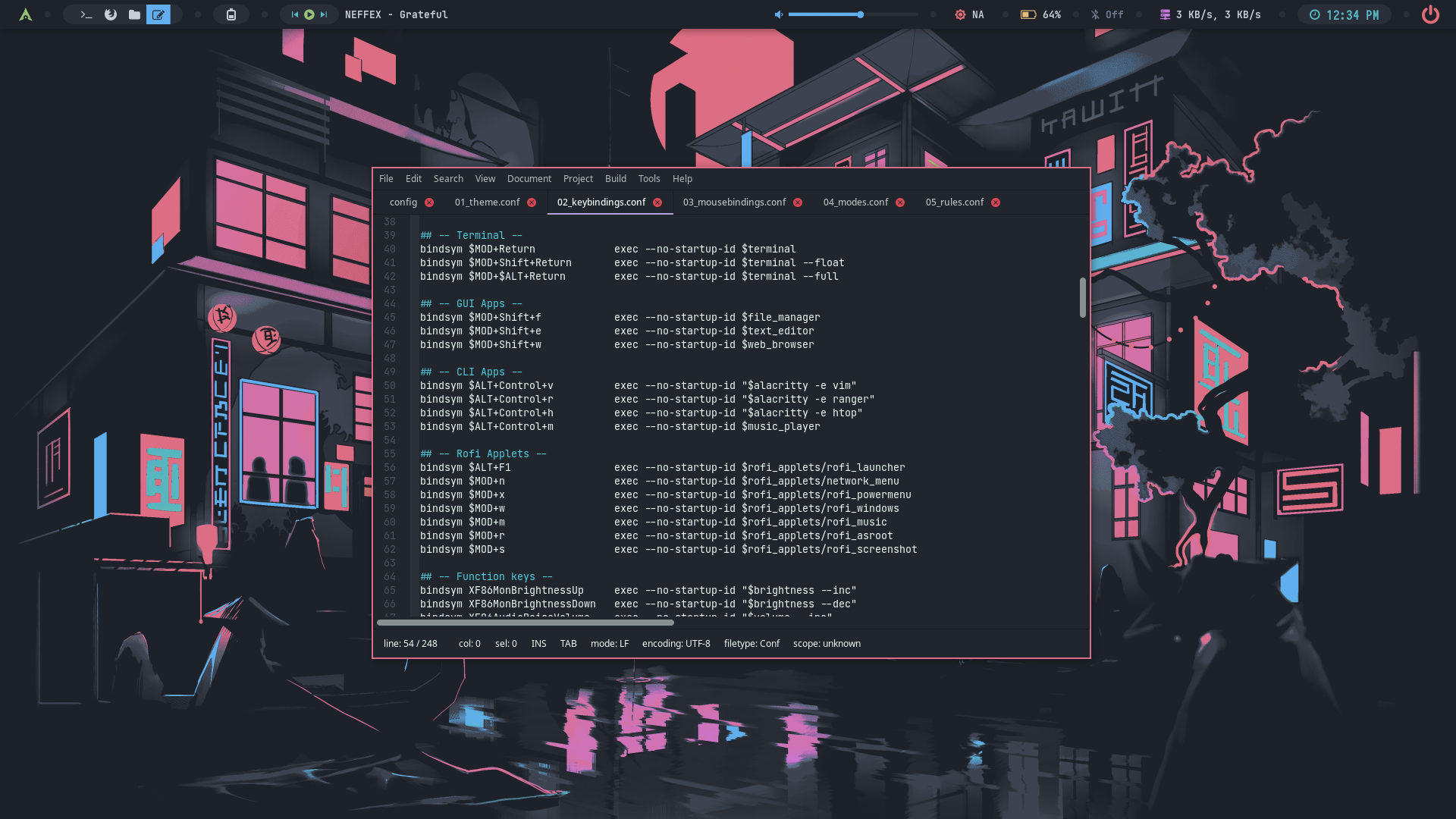Viewport: 1456px width, 819px height.
Task: Close the 01_theme.conf tab
Action: click(532, 202)
